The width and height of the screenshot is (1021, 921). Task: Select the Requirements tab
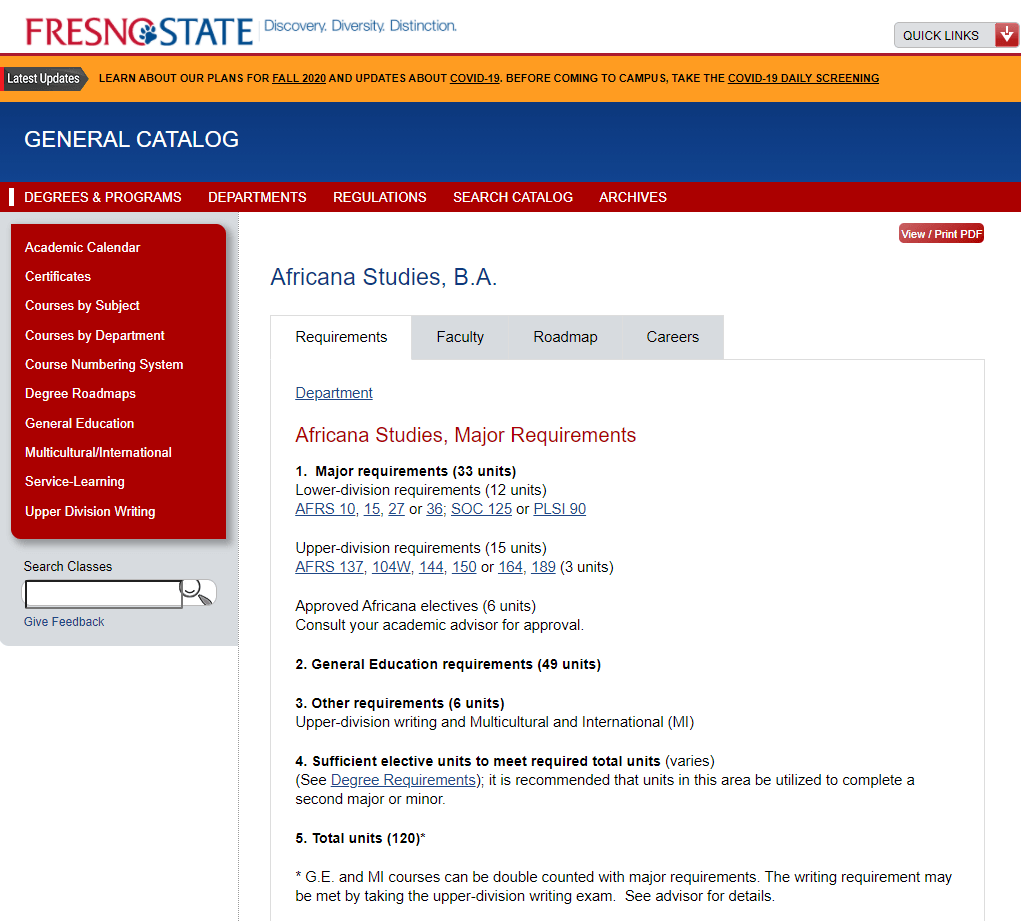coord(341,337)
